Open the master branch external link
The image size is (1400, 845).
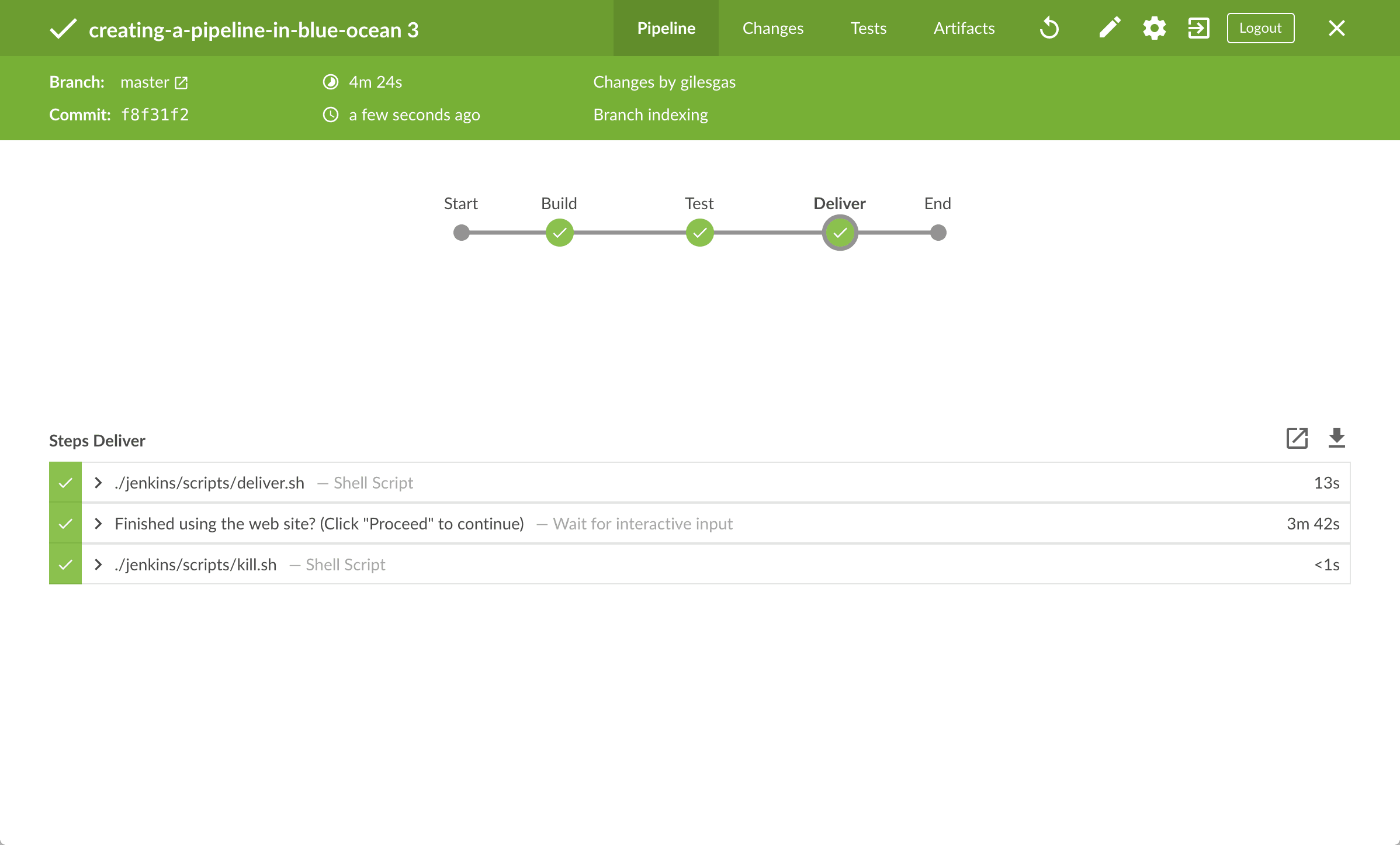point(181,82)
